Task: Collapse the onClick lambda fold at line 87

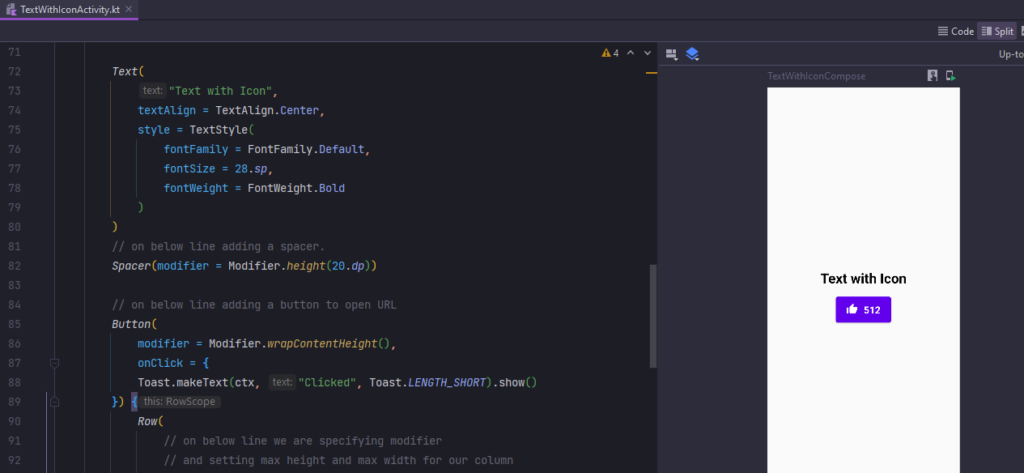Action: tap(55, 363)
